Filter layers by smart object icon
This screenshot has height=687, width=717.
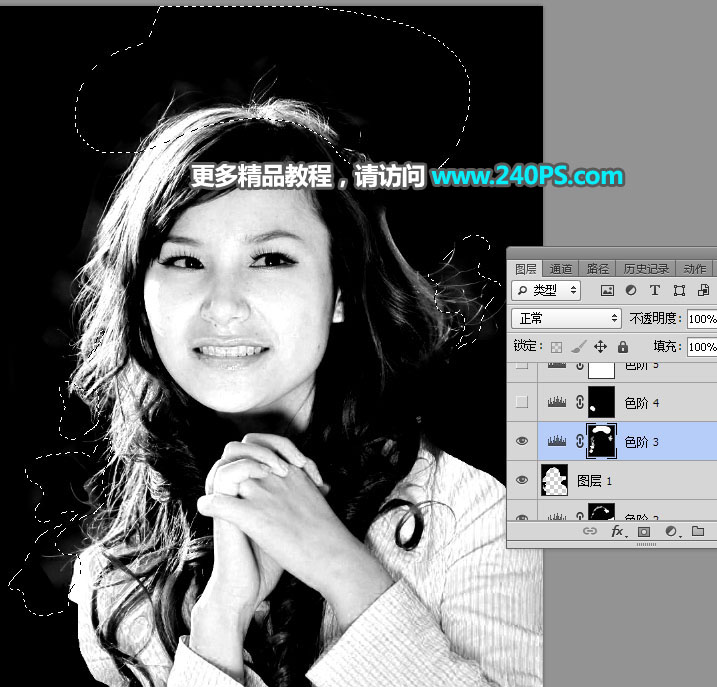704,290
